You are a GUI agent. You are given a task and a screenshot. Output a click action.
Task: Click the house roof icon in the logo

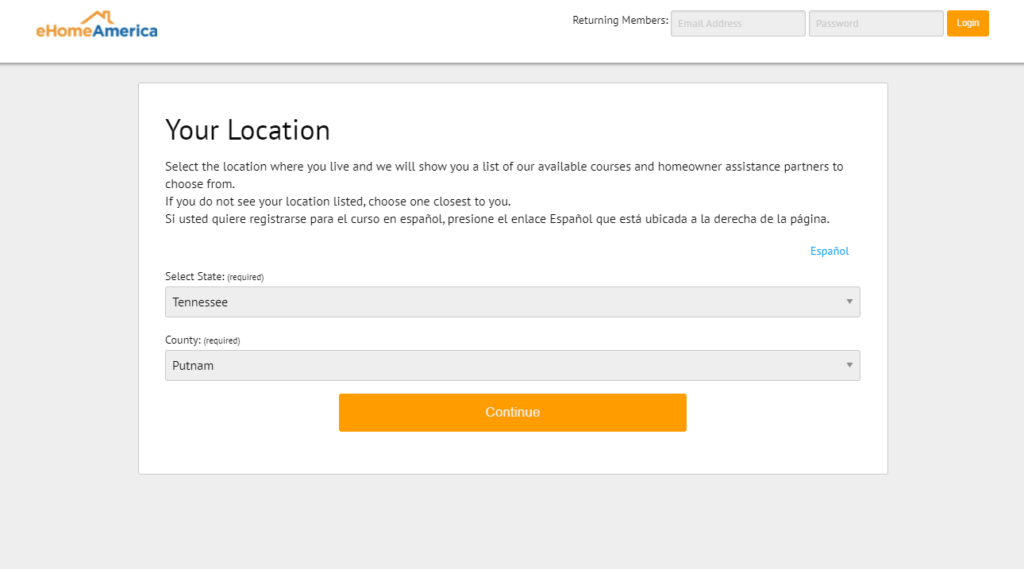point(97,17)
